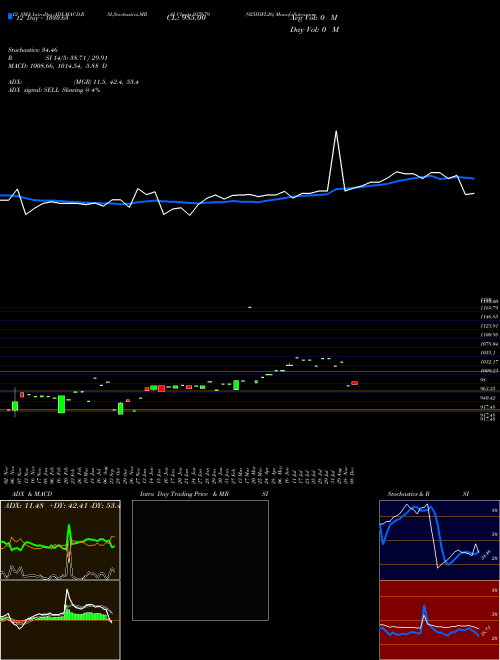Open the blue Stochastics mini chart

[x=439, y=540]
